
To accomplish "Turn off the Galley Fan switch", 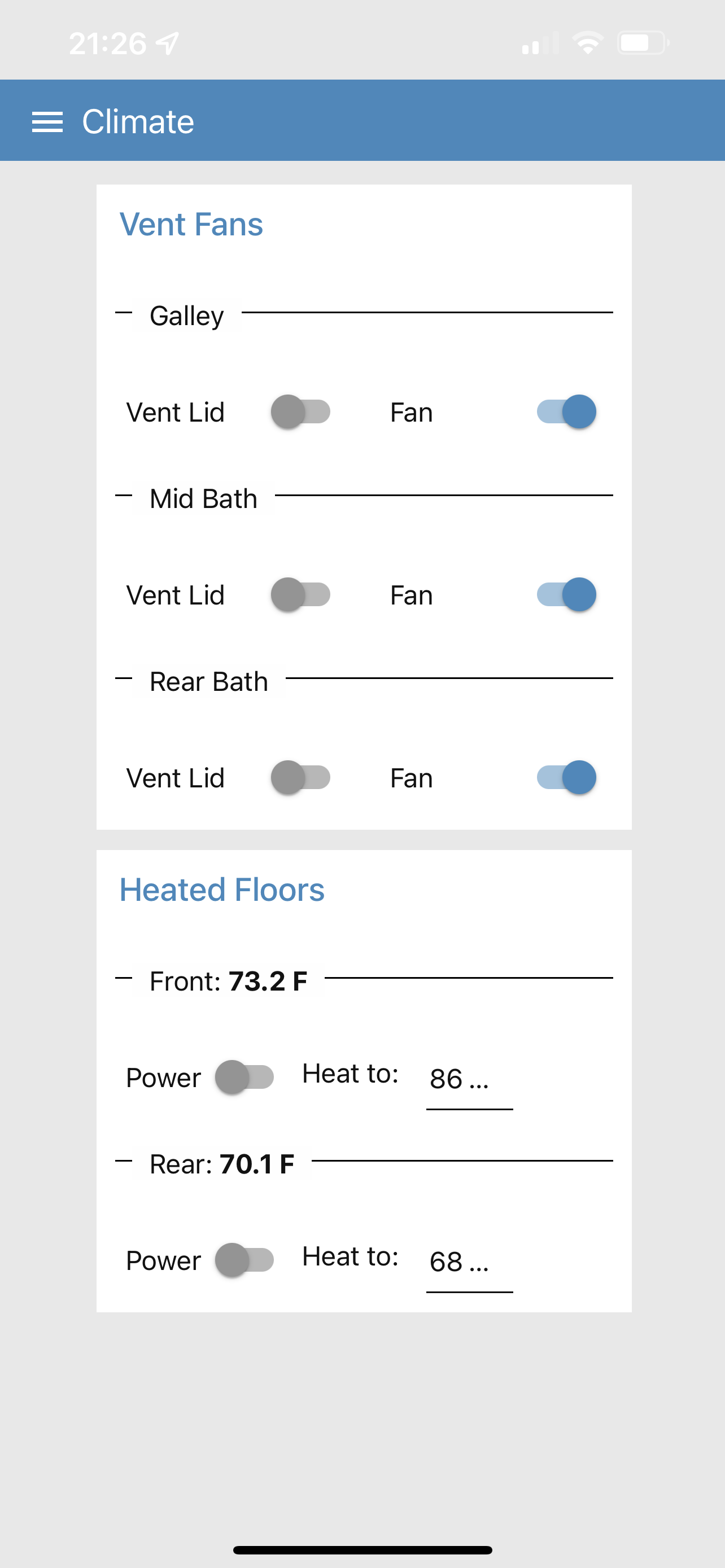I will click(566, 412).
